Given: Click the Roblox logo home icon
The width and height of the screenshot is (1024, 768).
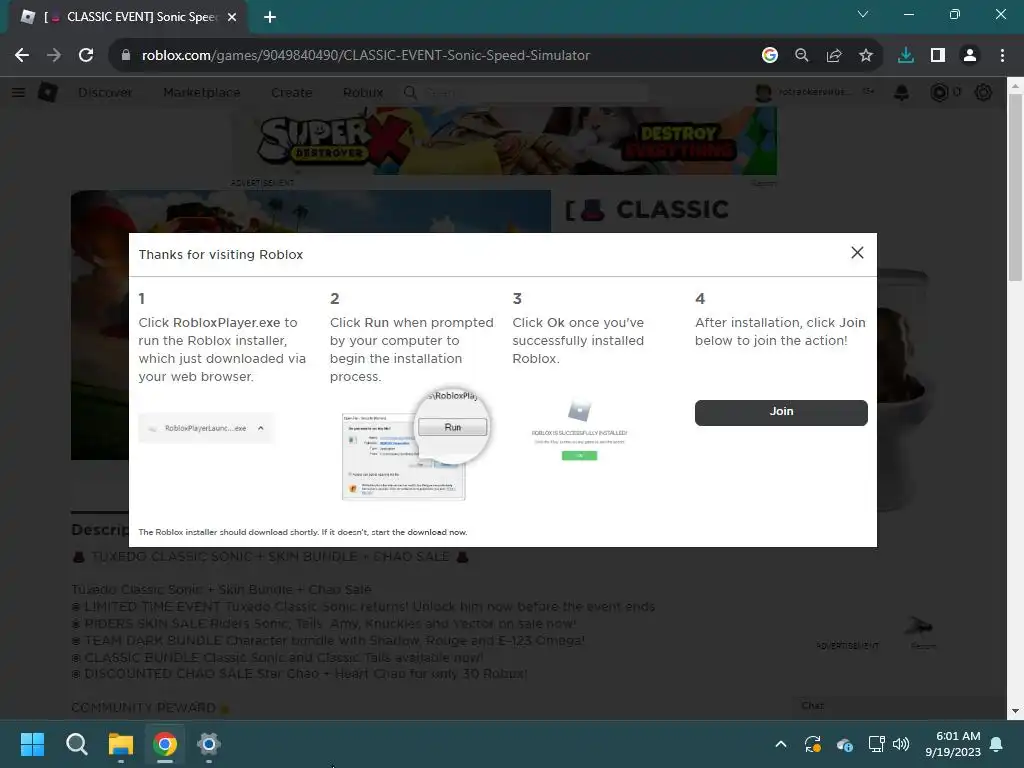Looking at the screenshot, I should pos(48,93).
